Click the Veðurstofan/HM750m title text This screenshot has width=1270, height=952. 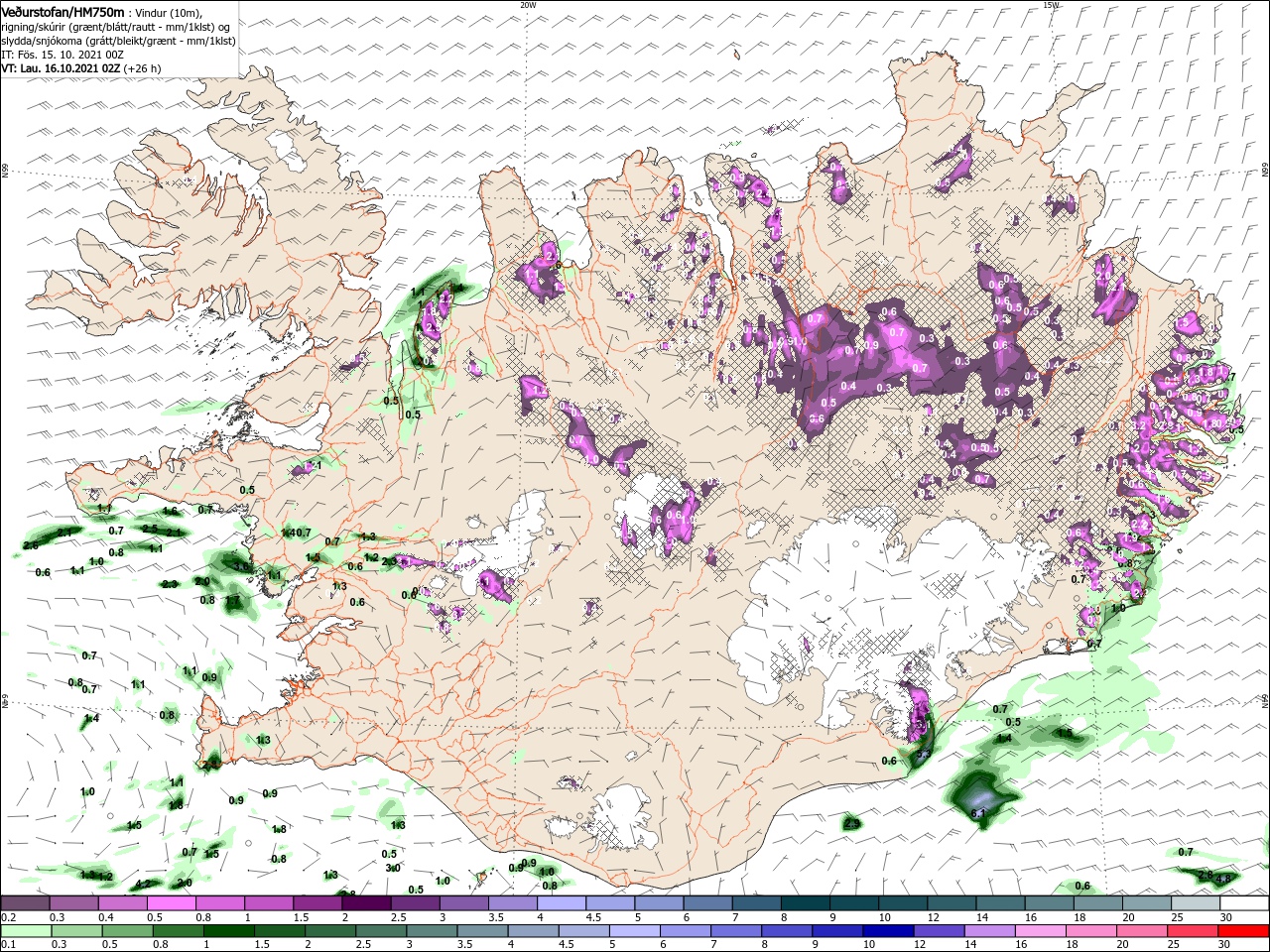[x=63, y=11]
